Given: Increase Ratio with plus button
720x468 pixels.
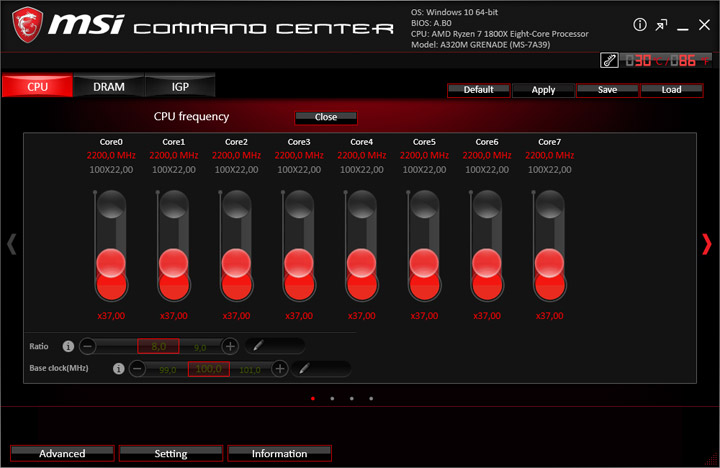Looking at the screenshot, I should (230, 346).
